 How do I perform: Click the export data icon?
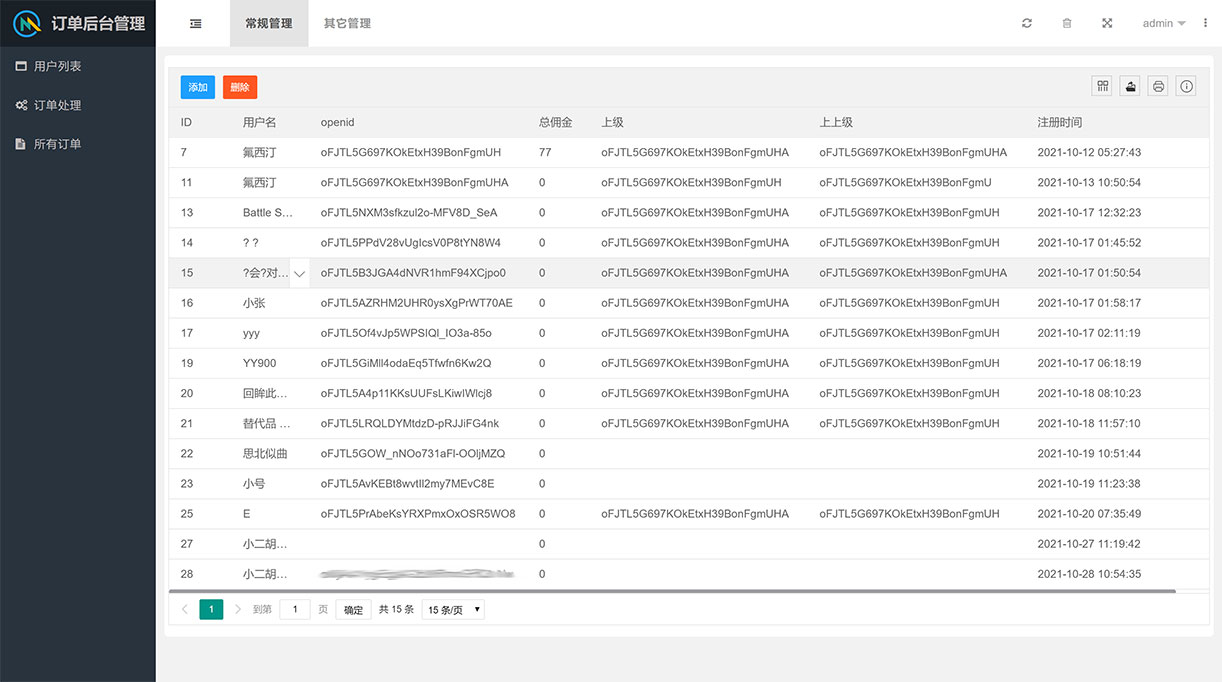(x=1129, y=86)
